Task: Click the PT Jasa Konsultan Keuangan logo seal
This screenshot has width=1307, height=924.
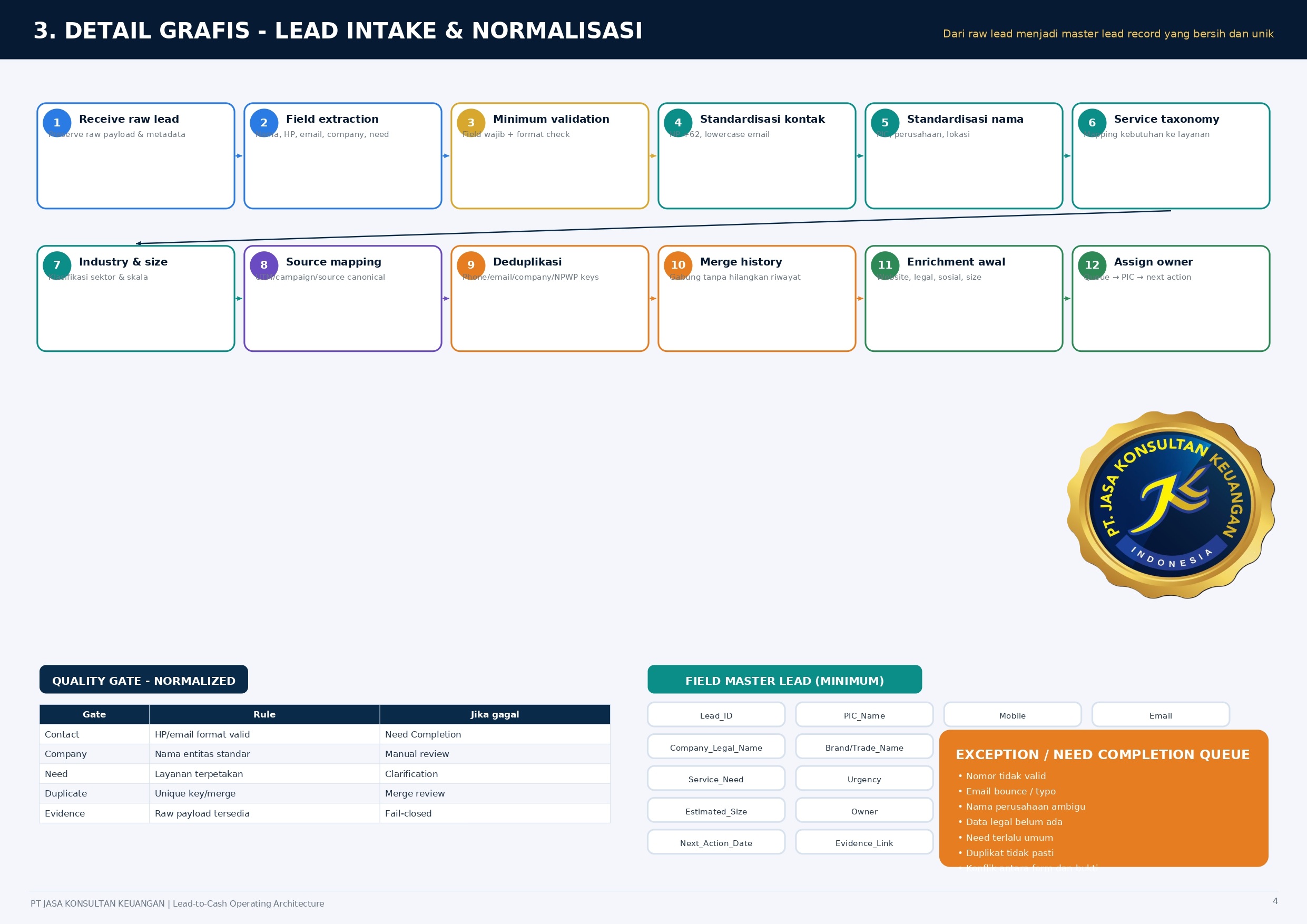Action: click(1171, 505)
